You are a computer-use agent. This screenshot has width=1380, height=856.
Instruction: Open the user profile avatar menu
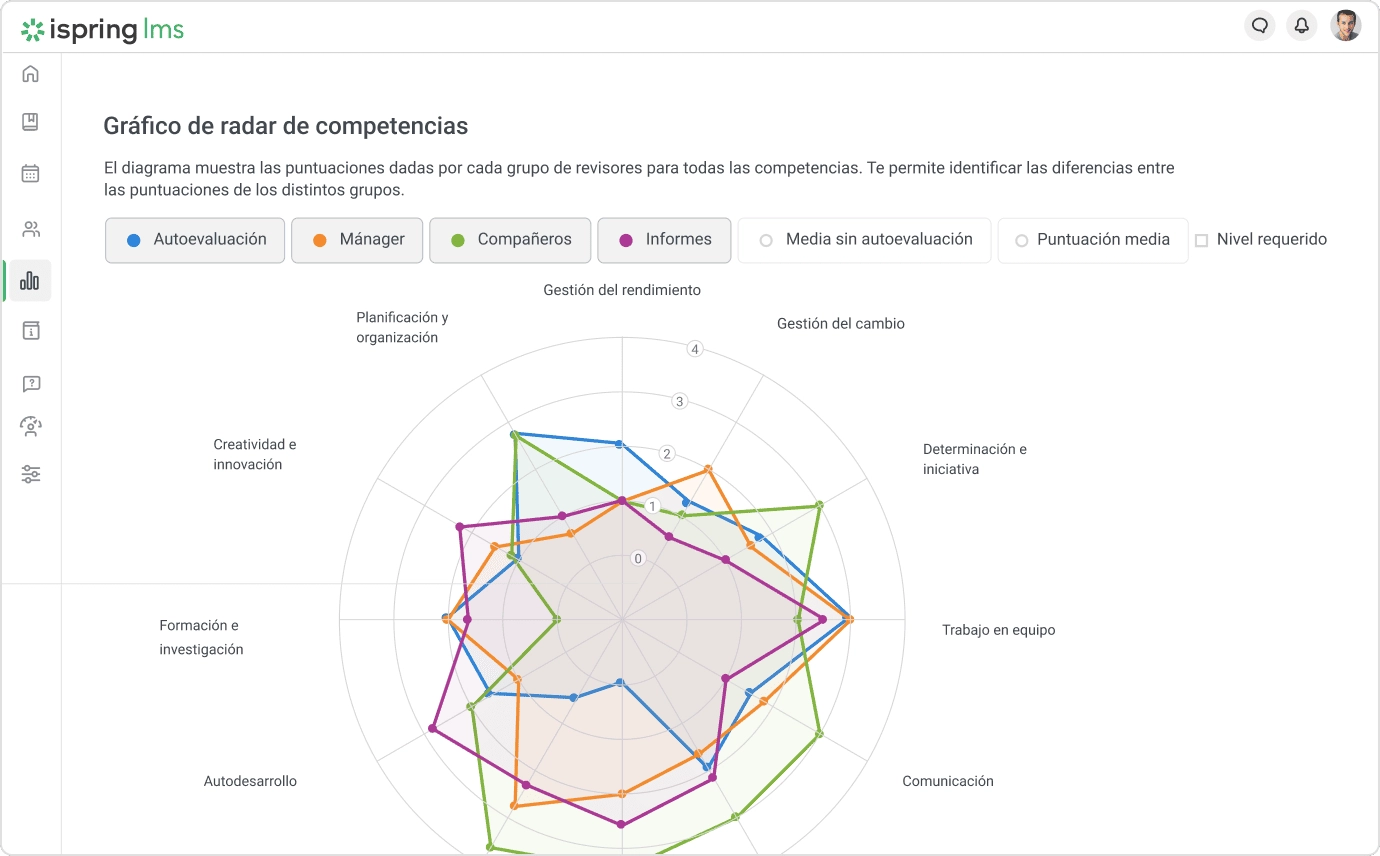click(x=1346, y=25)
